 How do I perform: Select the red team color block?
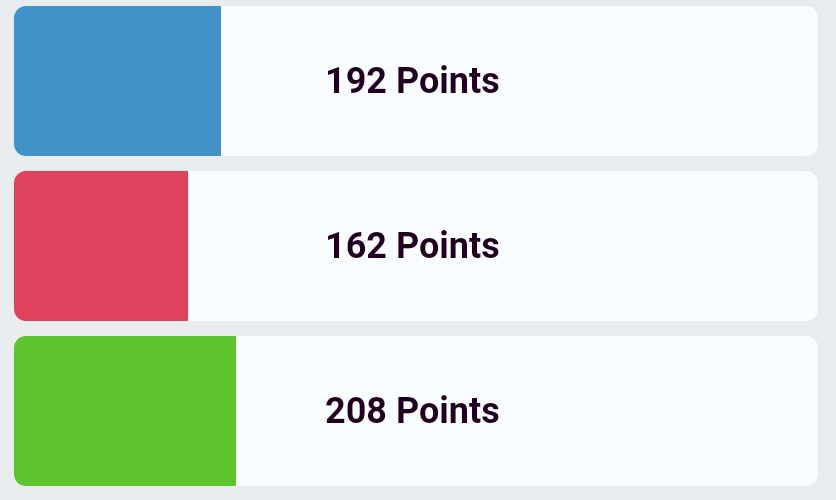point(101,246)
